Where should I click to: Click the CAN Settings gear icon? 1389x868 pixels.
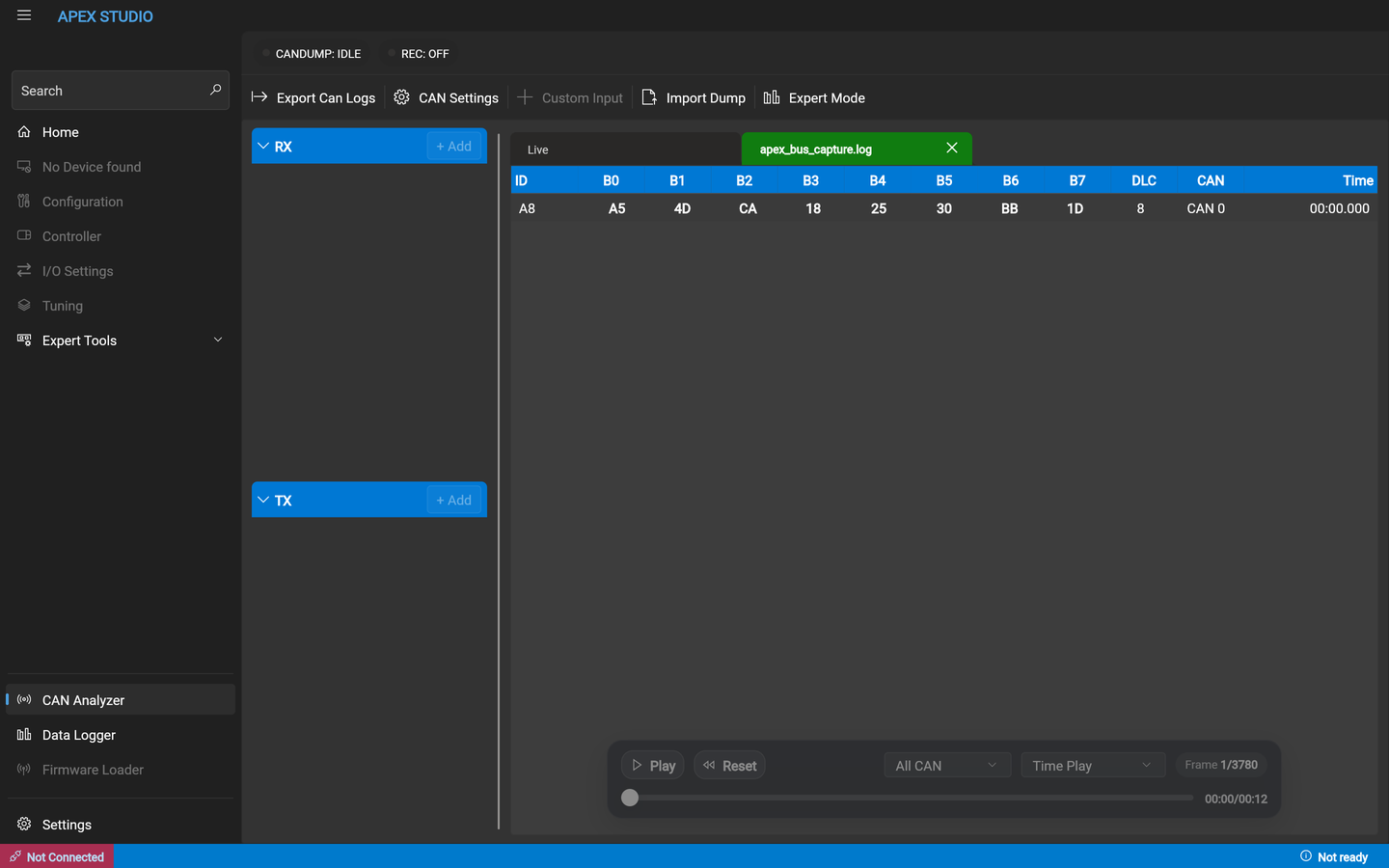(401, 97)
